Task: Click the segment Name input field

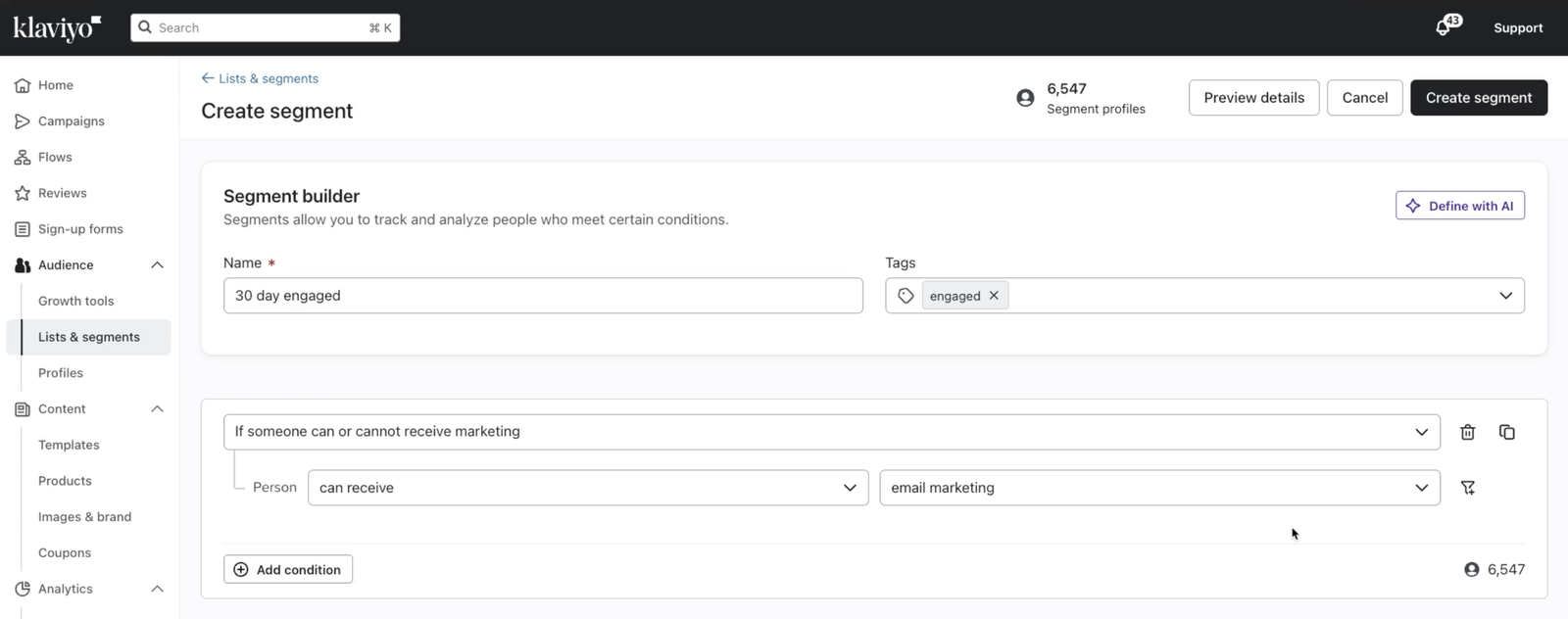Action: click(543, 296)
